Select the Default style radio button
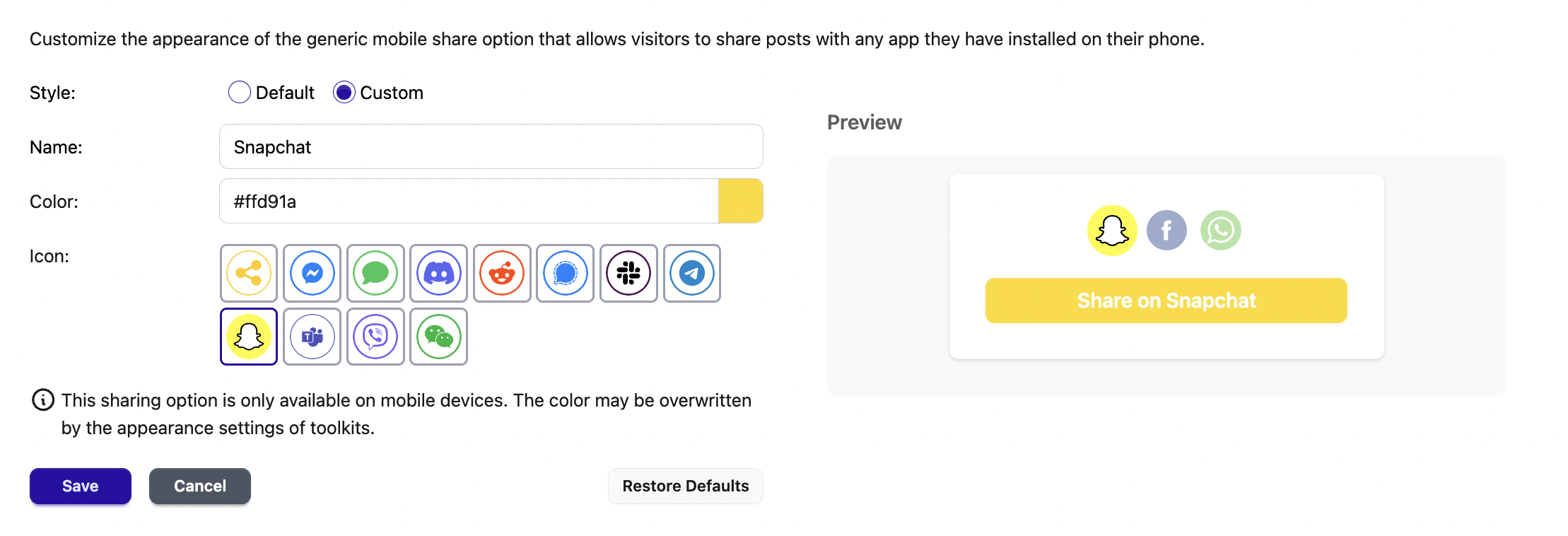 tap(240, 93)
